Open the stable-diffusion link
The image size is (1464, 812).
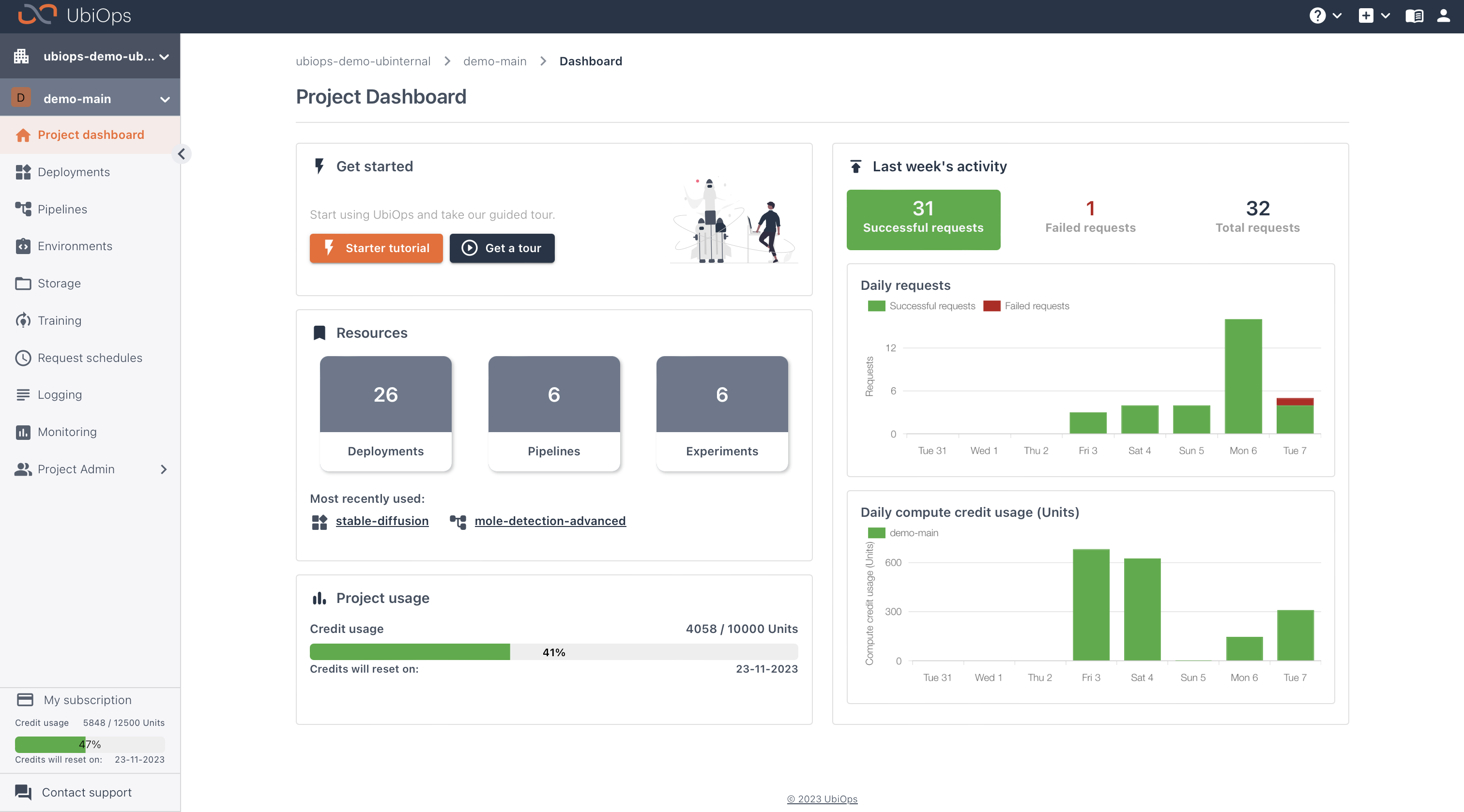[382, 521]
